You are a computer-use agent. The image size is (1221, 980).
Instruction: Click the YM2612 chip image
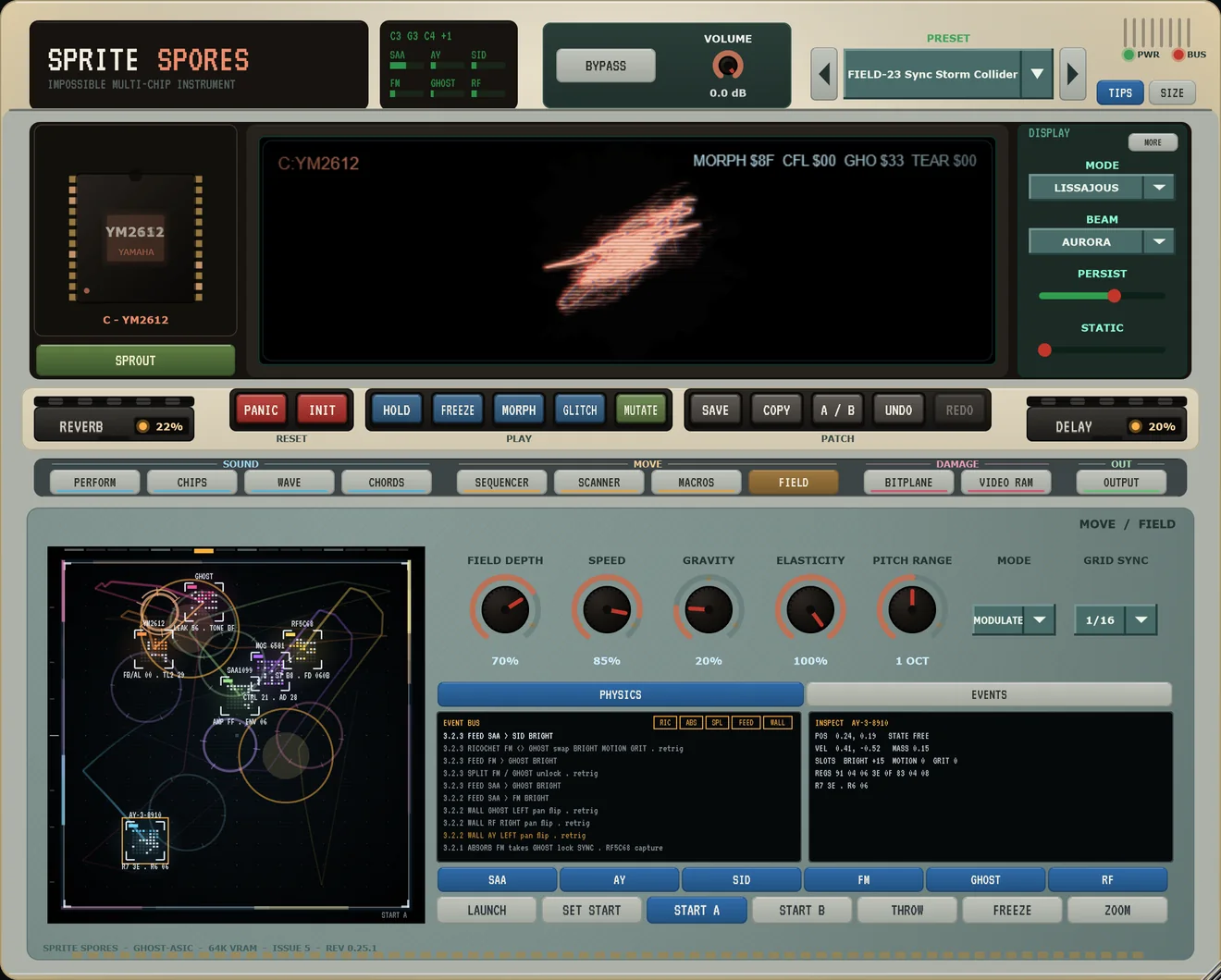(135, 238)
